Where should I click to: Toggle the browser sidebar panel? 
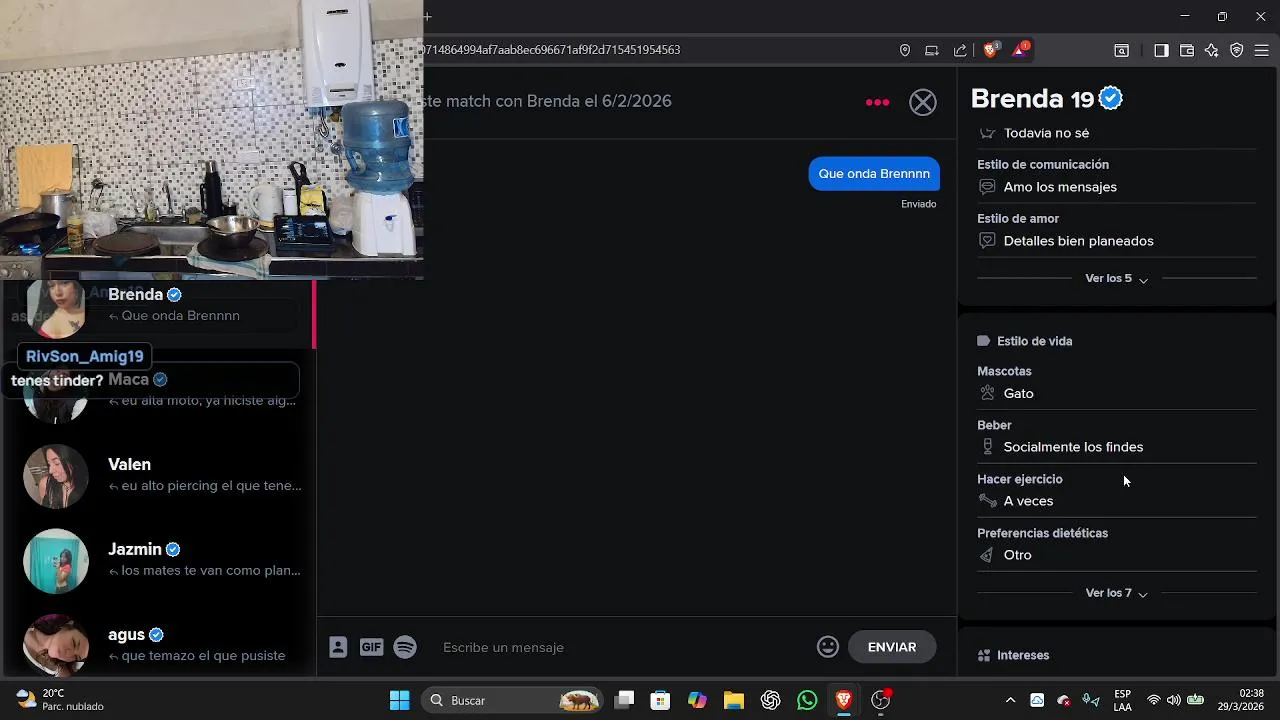[x=1161, y=50]
